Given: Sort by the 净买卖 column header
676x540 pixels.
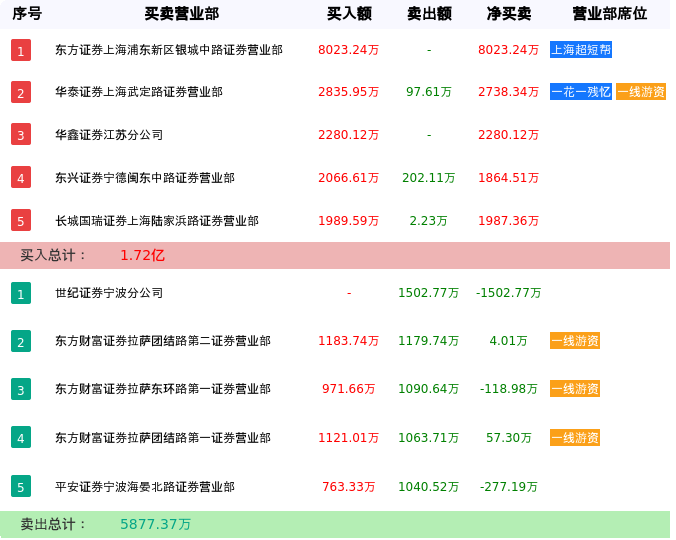Looking at the screenshot, I should 509,14.
